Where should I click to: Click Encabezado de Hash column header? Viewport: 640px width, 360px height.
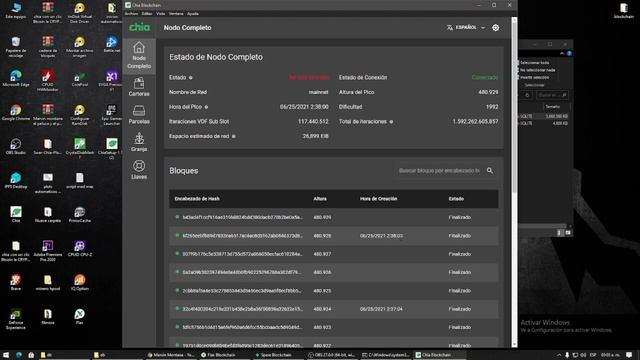point(197,199)
